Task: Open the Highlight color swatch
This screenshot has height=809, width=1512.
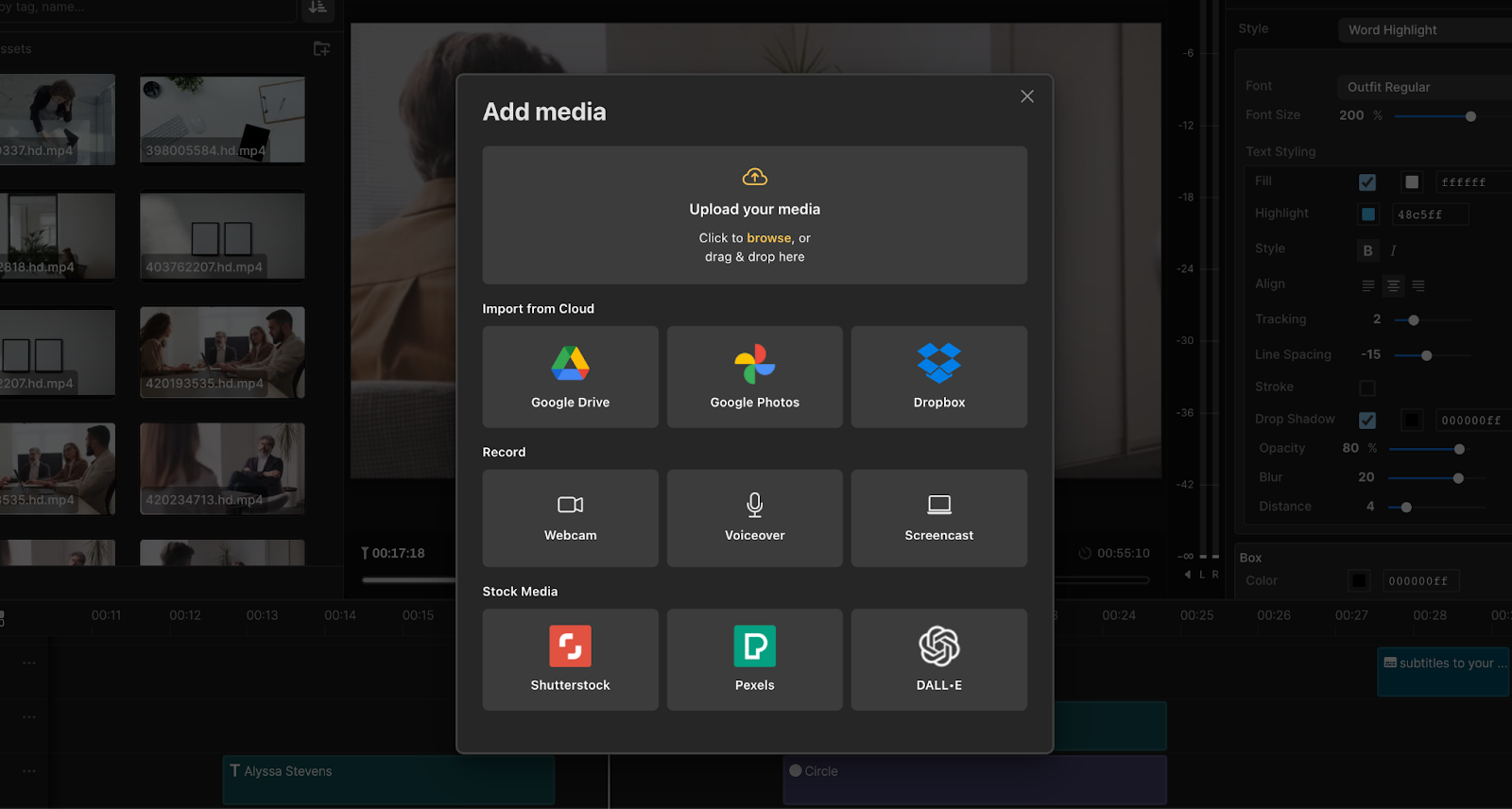Action: click(1368, 215)
